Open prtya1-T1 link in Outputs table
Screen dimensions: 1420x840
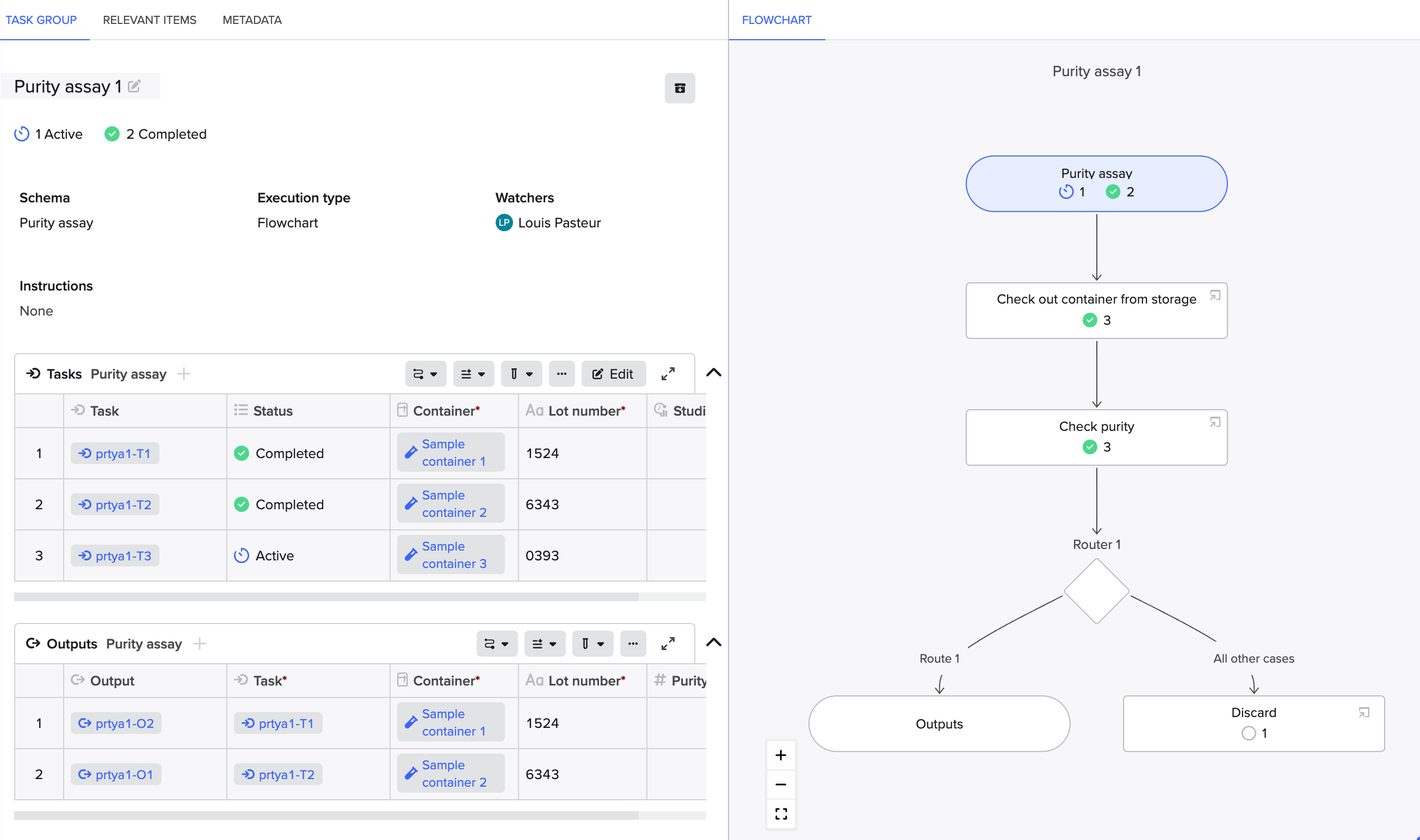coord(278,724)
